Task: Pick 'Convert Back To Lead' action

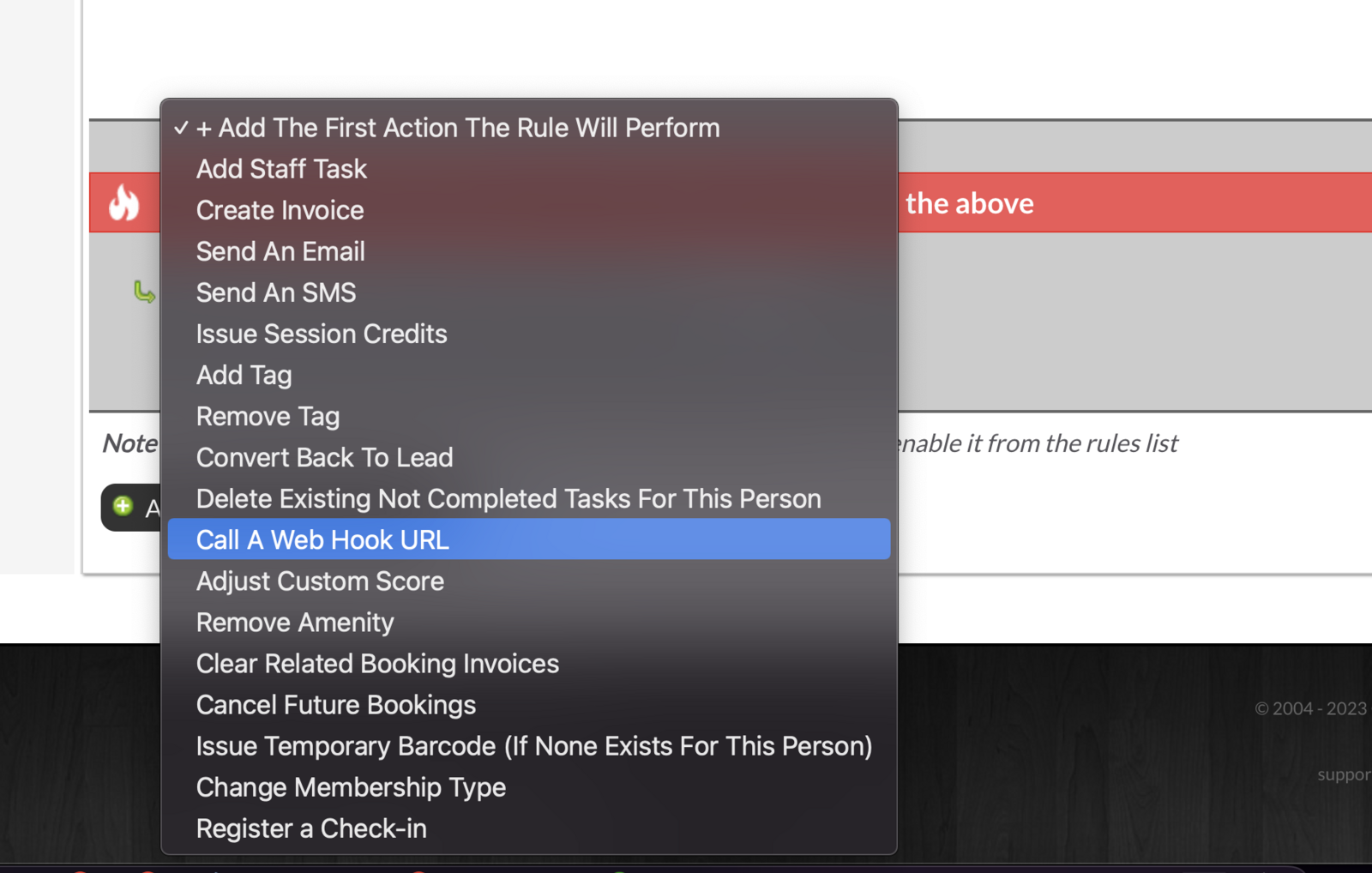Action: [x=324, y=457]
